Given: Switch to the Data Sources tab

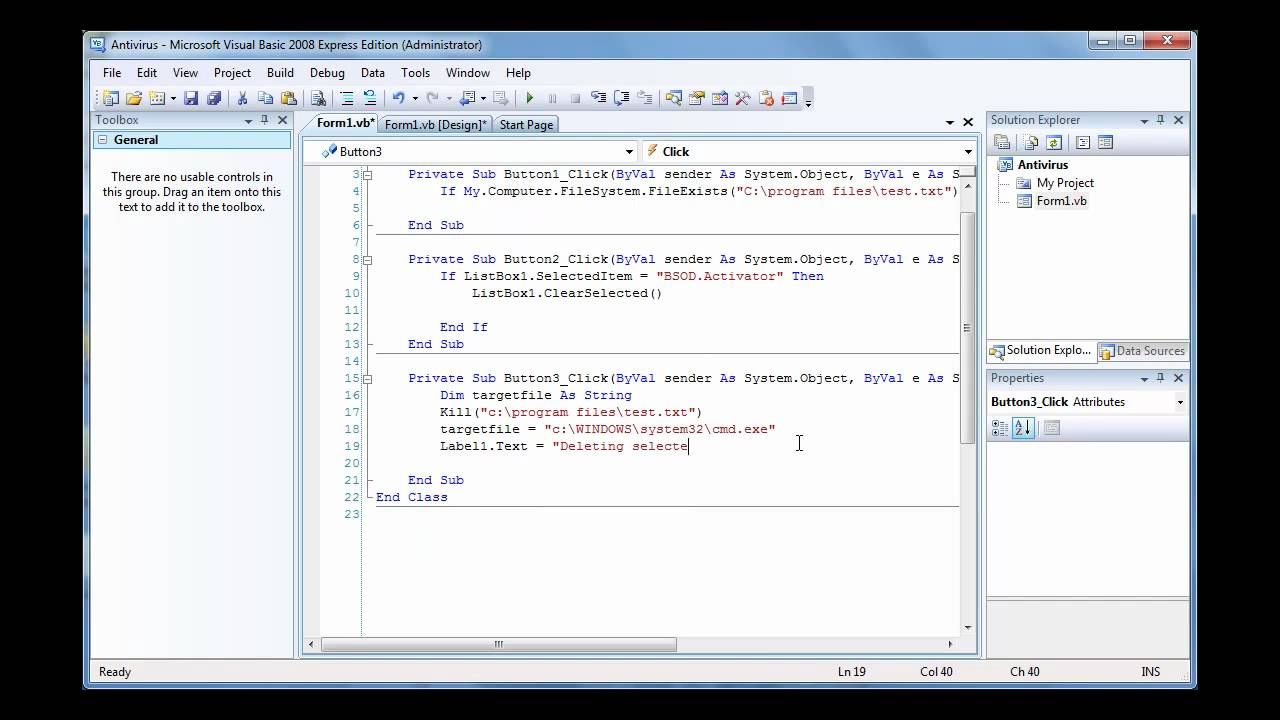Looking at the screenshot, I should 1142,351.
